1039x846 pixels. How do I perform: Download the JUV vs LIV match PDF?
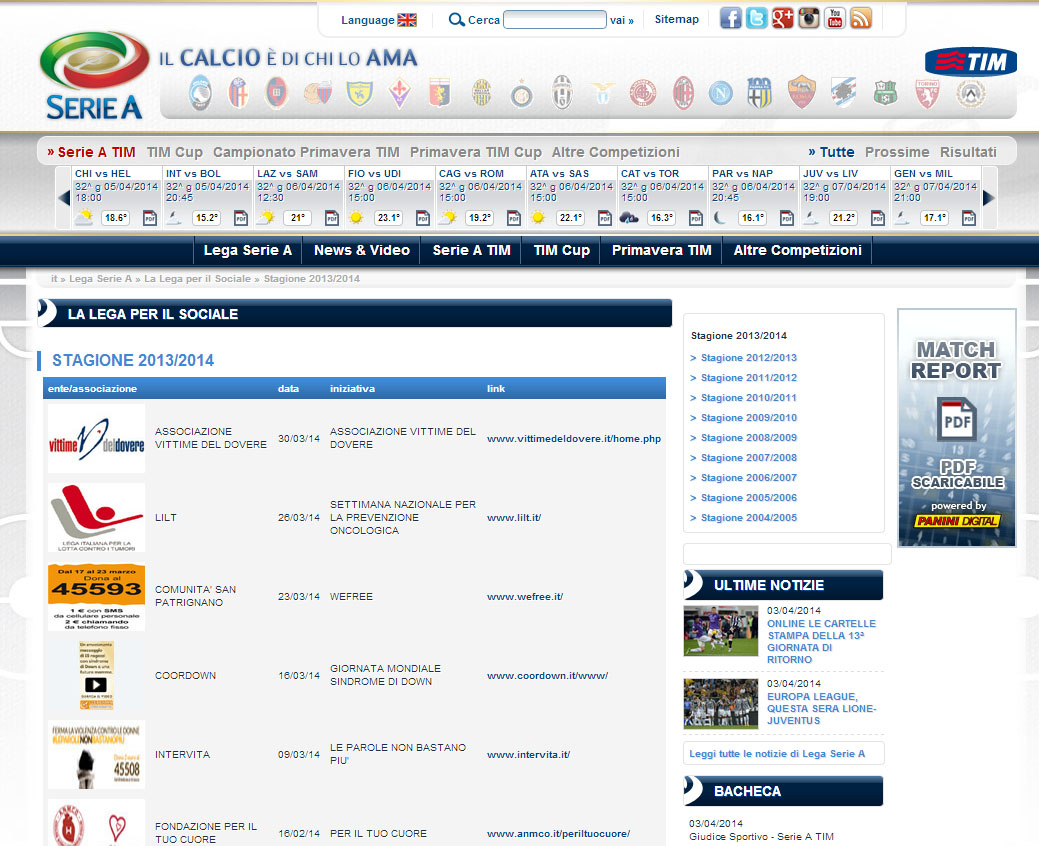[877, 218]
